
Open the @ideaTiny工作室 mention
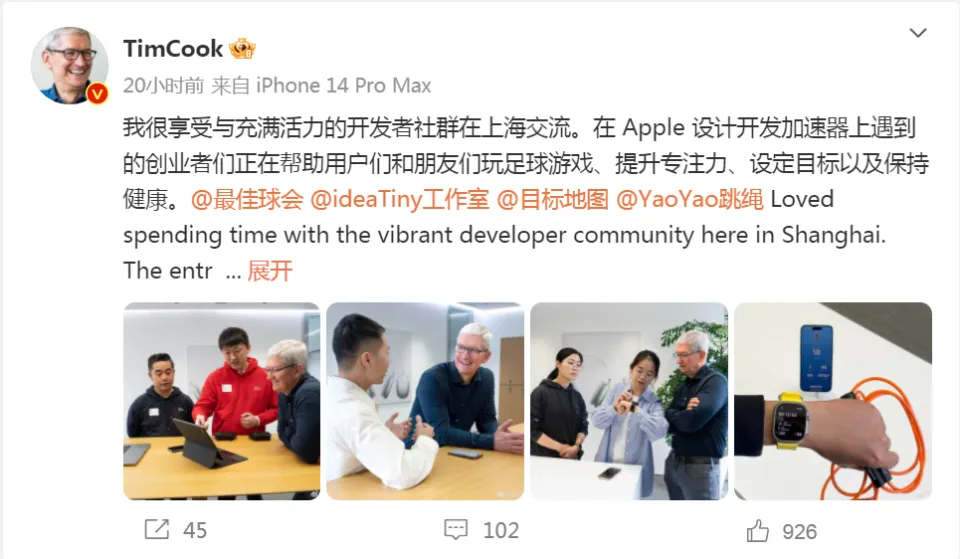pos(400,199)
